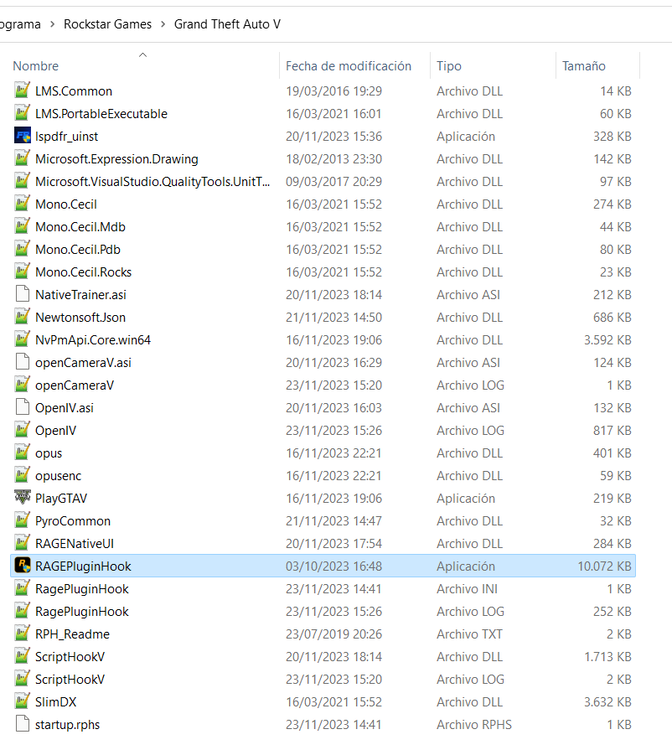Click the OpenIV.asi file icon
Viewport: 672px width, 750px height.
pos(22,408)
